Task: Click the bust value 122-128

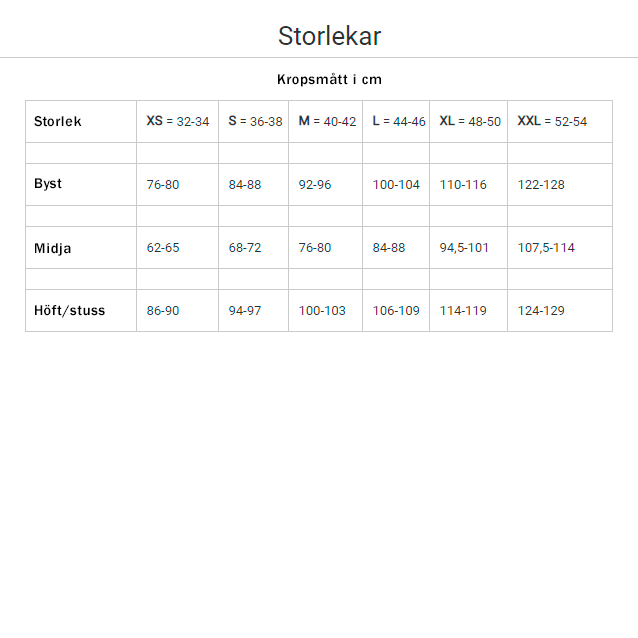Action: pyautogui.click(x=541, y=185)
